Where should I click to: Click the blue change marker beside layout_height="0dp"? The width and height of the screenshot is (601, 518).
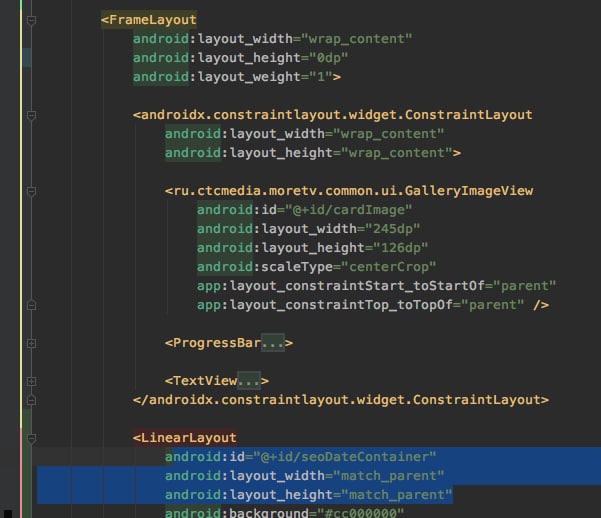pos(27,58)
